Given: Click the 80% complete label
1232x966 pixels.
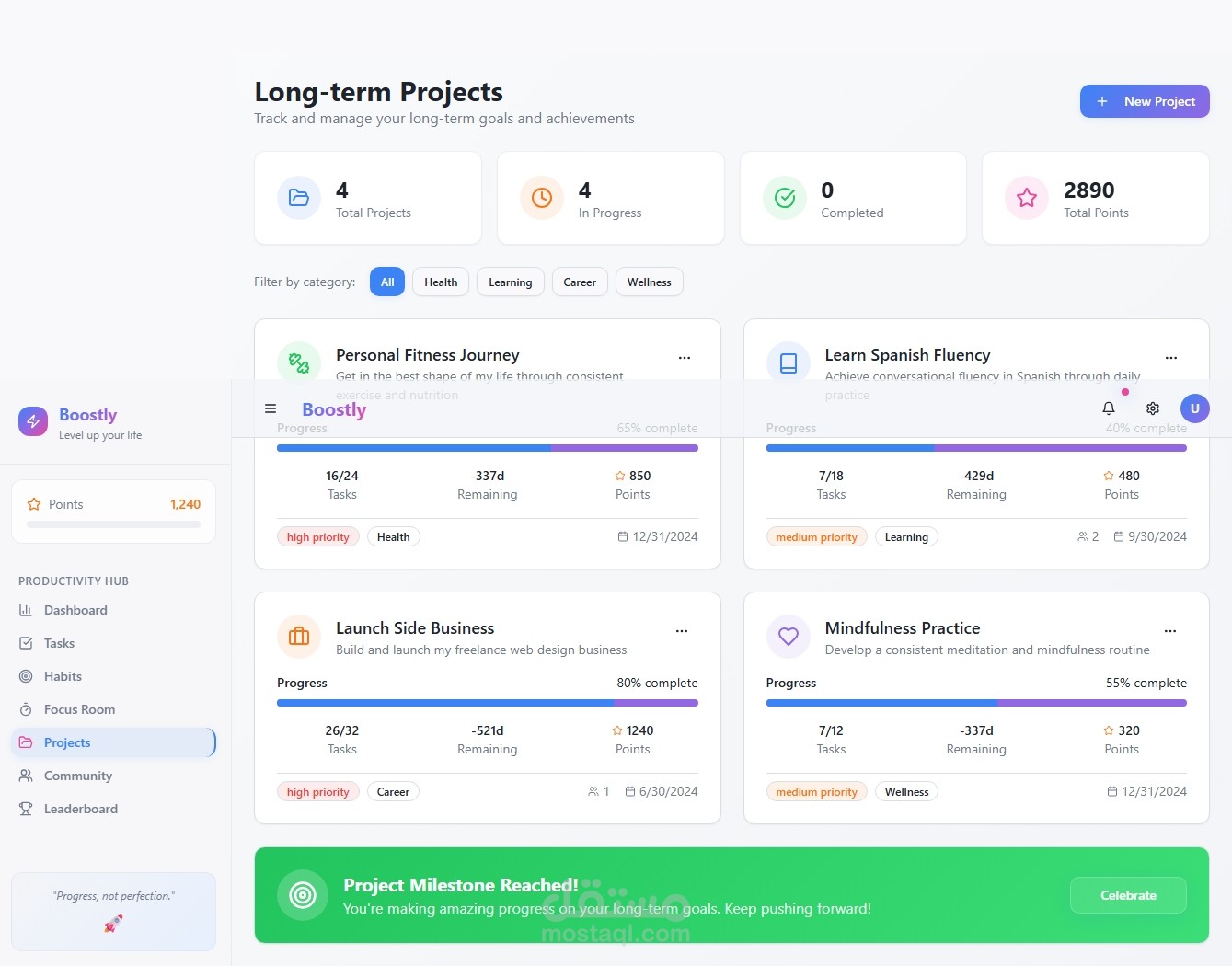Looking at the screenshot, I should pos(657,683).
